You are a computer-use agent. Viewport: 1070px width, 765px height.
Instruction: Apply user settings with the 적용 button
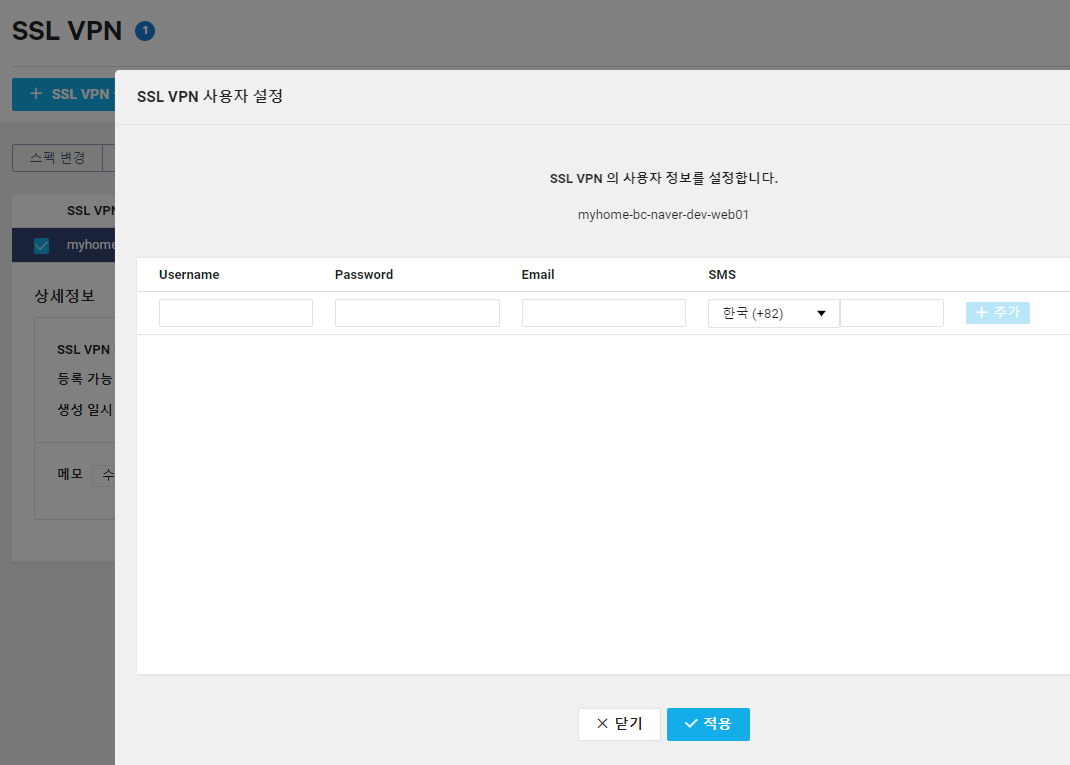(x=708, y=723)
